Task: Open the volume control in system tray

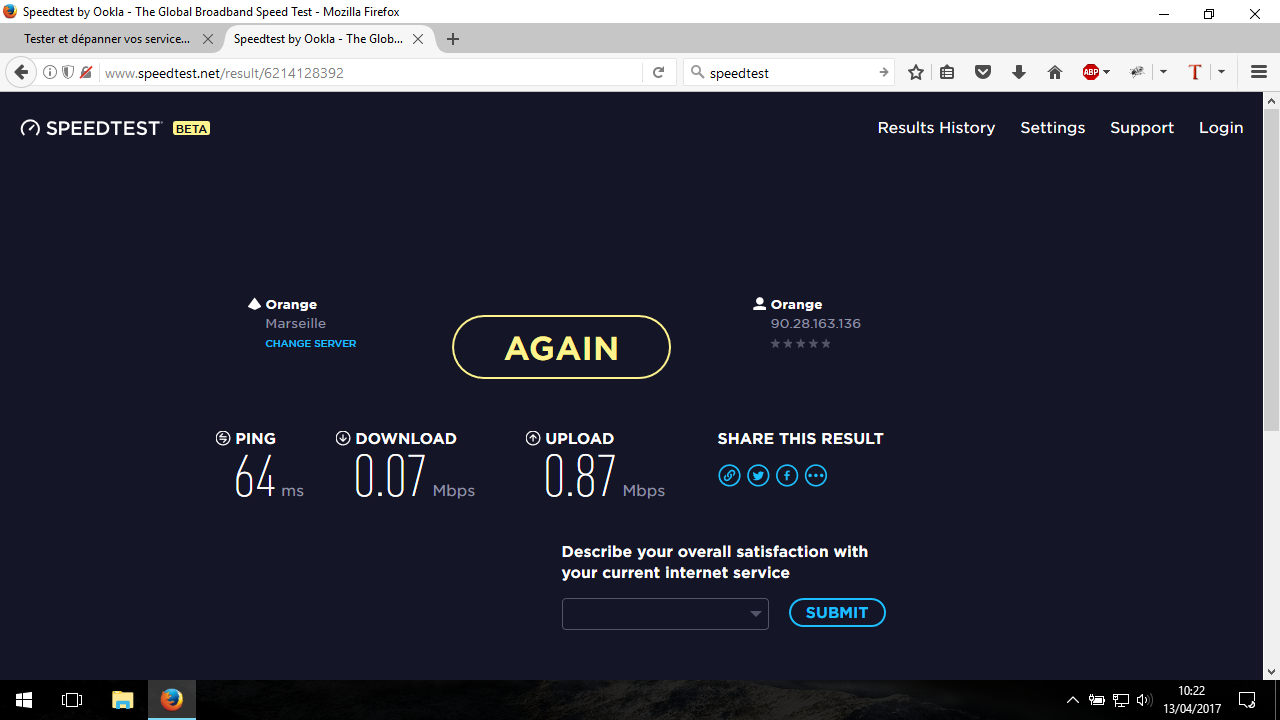Action: coord(1144,700)
